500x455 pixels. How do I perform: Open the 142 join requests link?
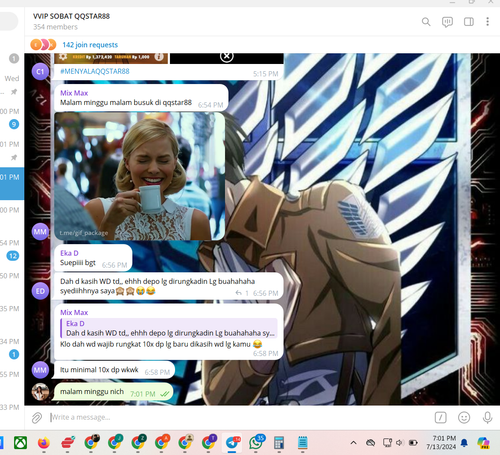90,45
